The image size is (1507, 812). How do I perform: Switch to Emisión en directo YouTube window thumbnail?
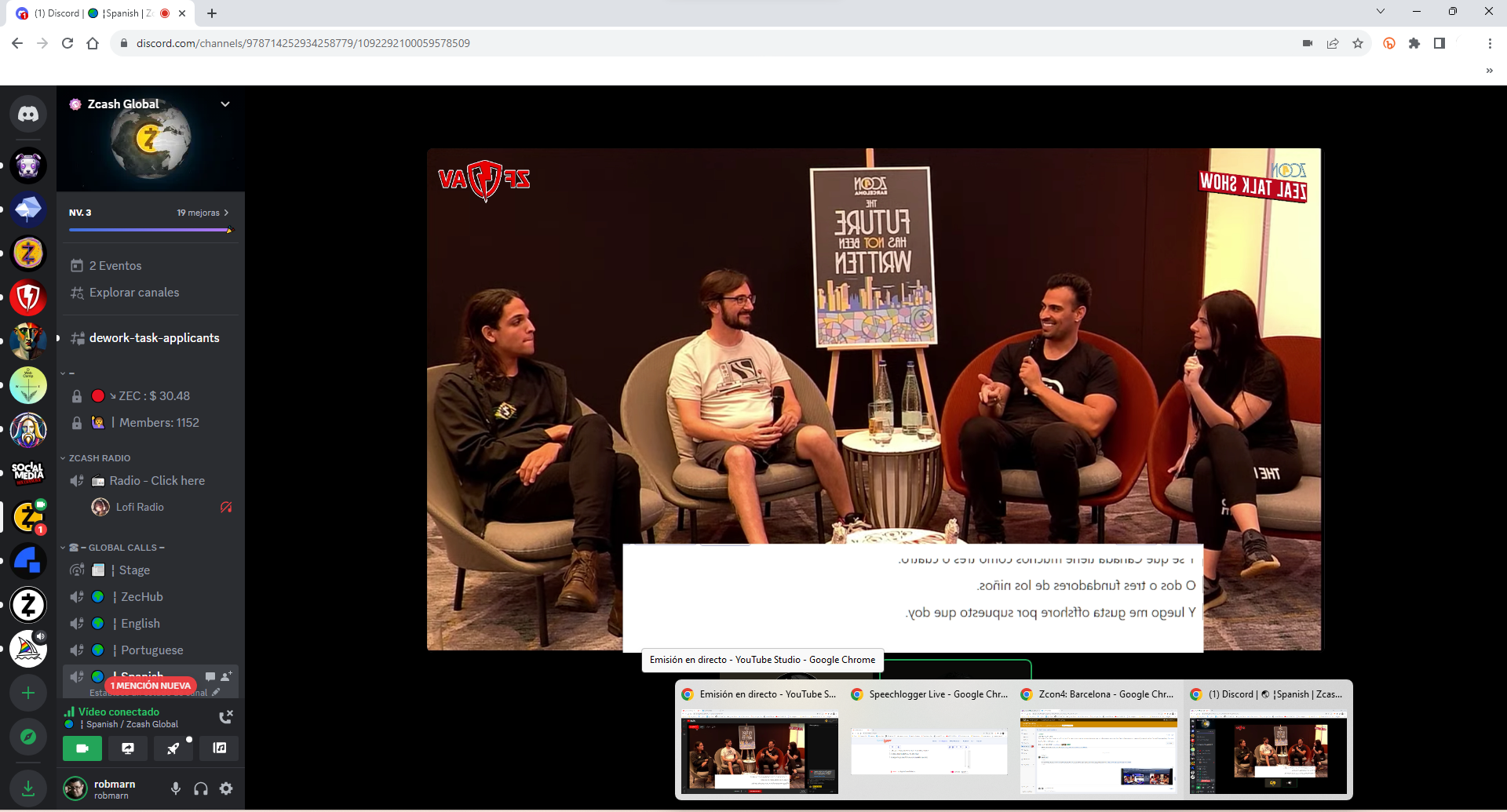[x=760, y=740]
